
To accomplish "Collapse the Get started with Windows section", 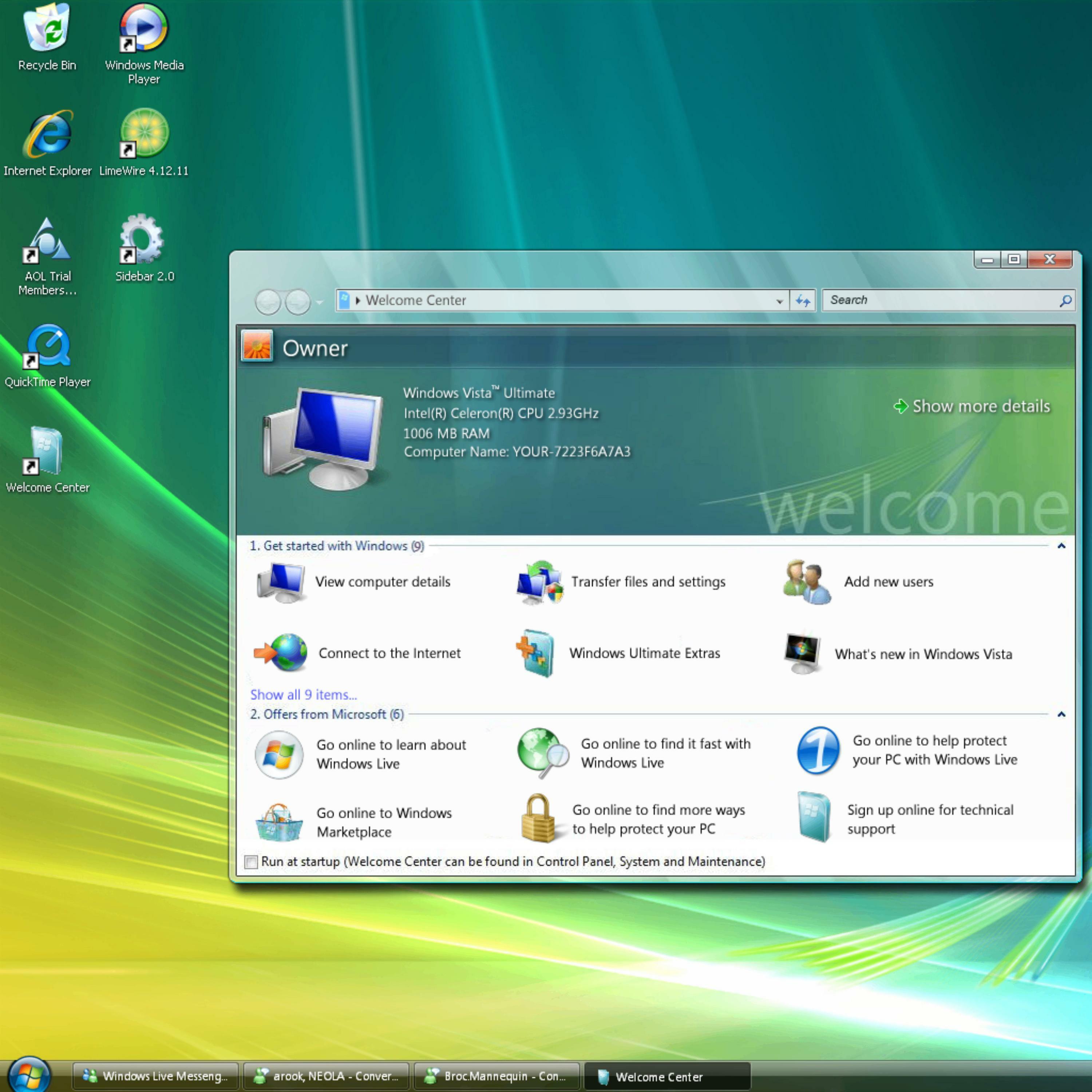I will click(x=1061, y=546).
